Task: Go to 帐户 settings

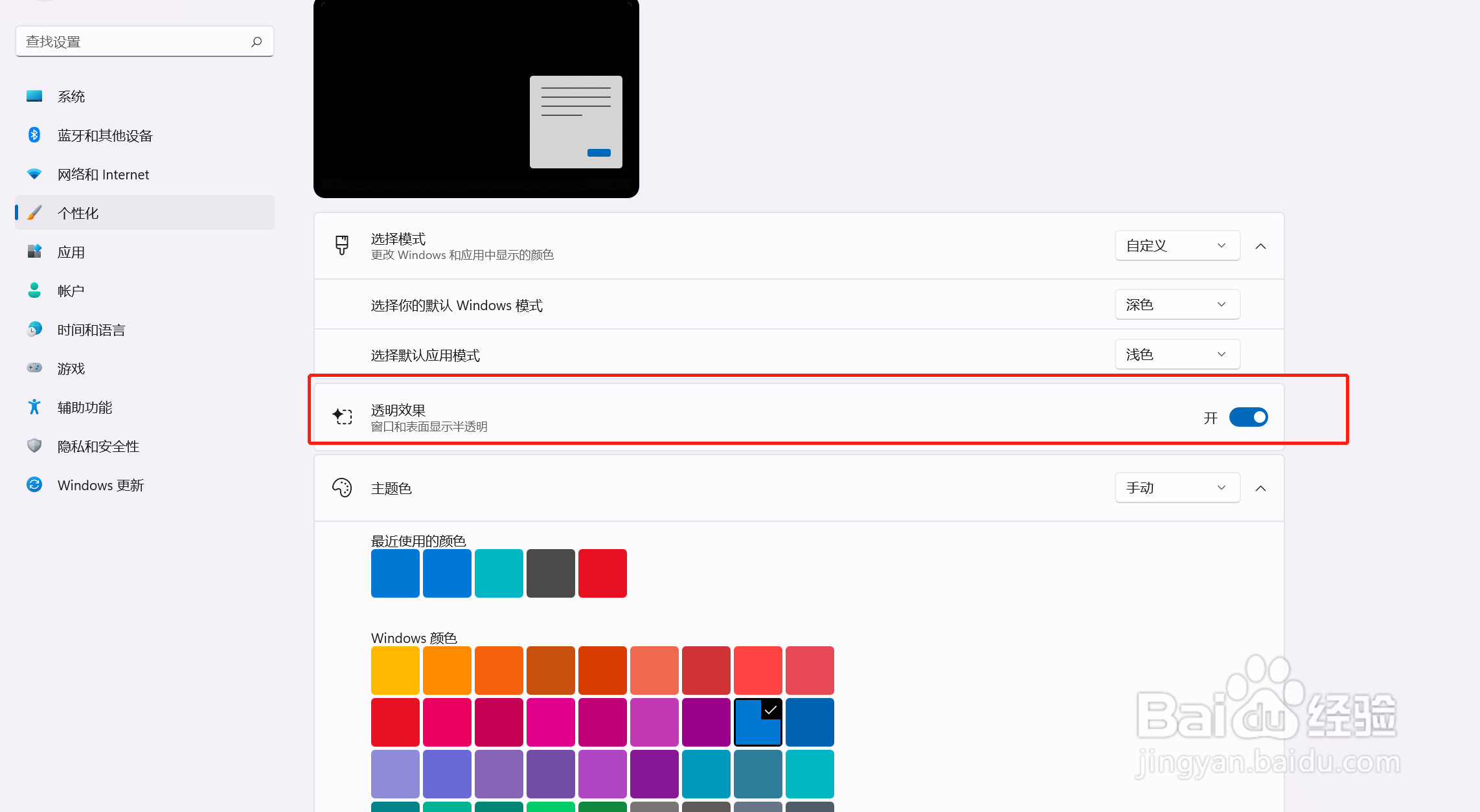Action: tap(70, 290)
